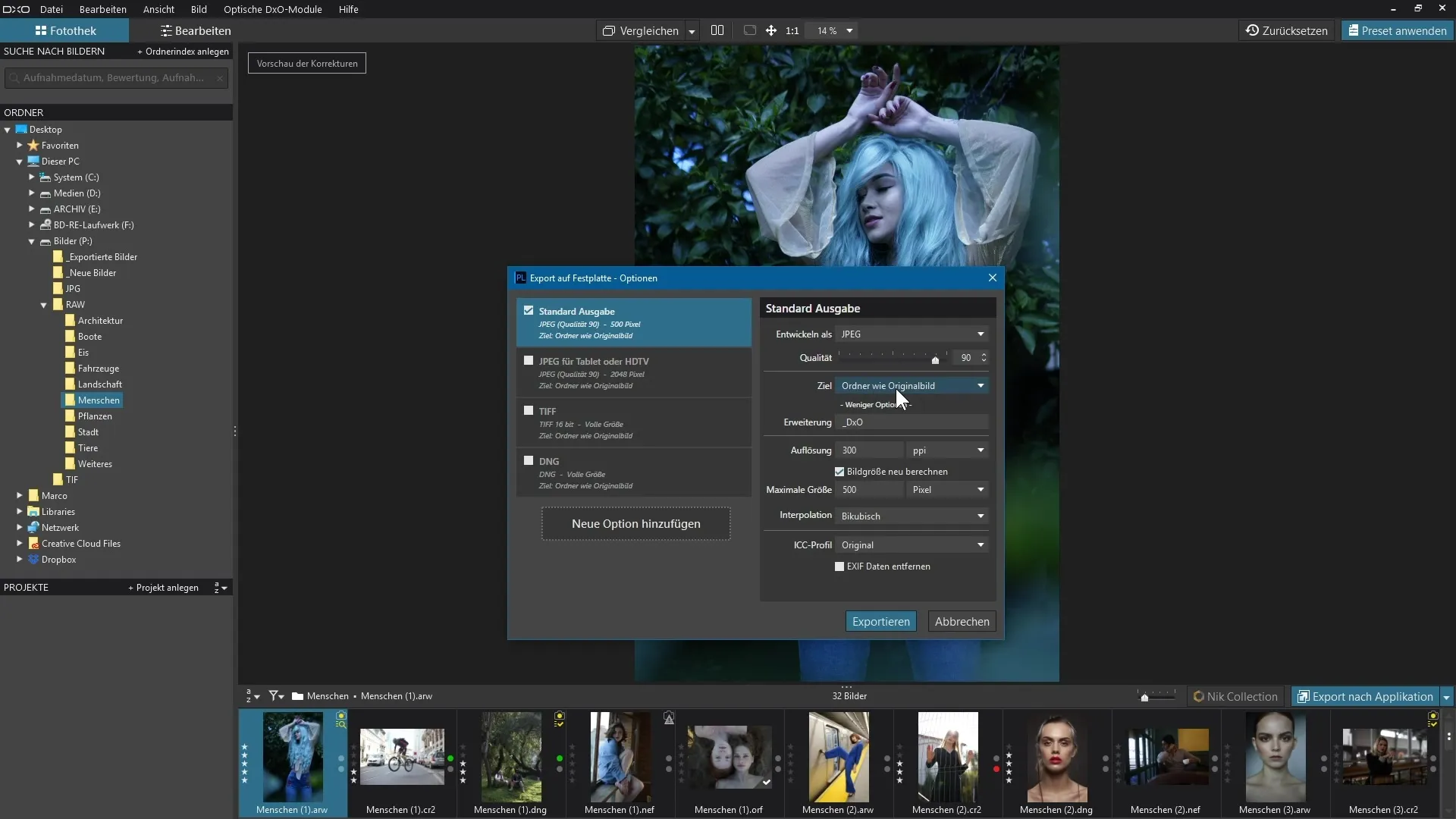The height and width of the screenshot is (819, 1456).
Task: Open the Bearbeiten menu in menu bar
Action: point(103,9)
